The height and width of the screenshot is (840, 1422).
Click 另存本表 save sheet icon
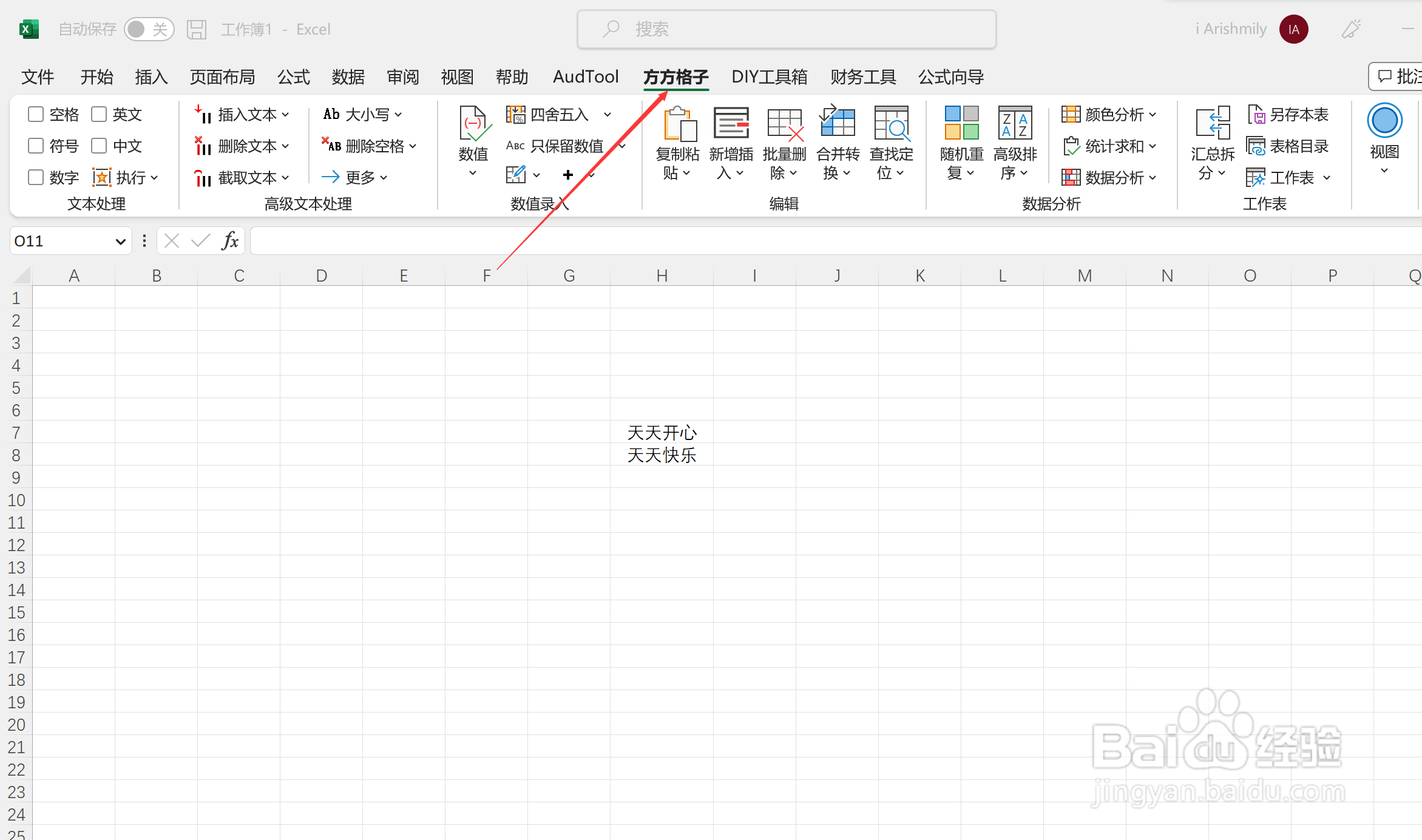pos(1255,114)
